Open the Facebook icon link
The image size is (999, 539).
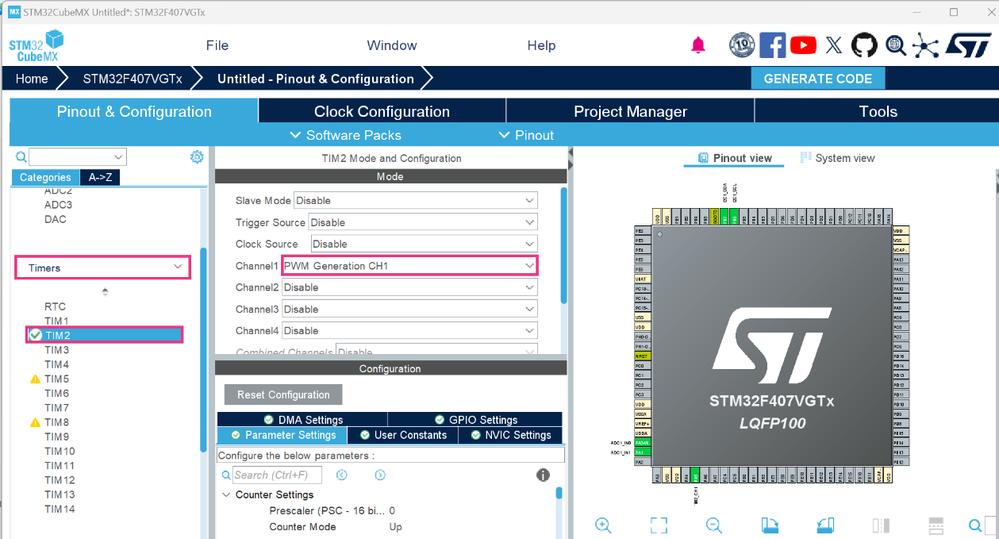tap(772, 45)
